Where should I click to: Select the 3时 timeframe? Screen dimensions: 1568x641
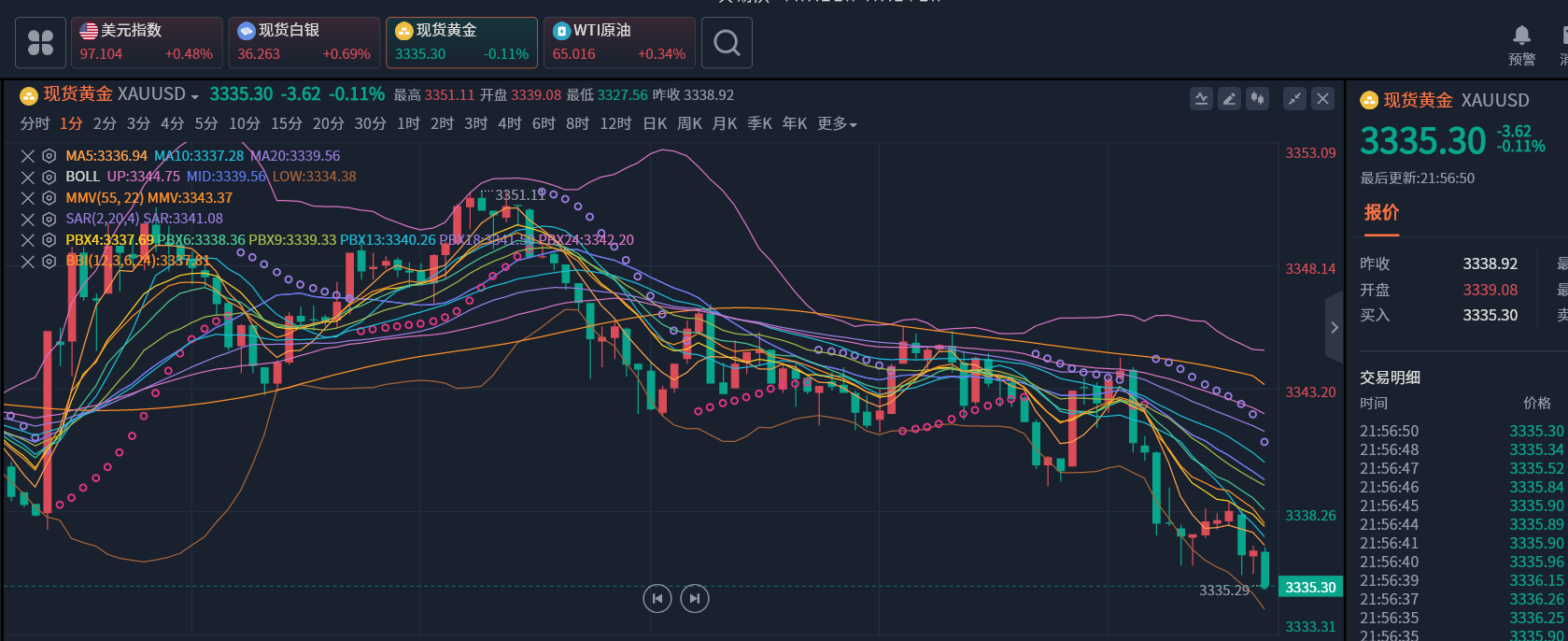pyautogui.click(x=476, y=123)
